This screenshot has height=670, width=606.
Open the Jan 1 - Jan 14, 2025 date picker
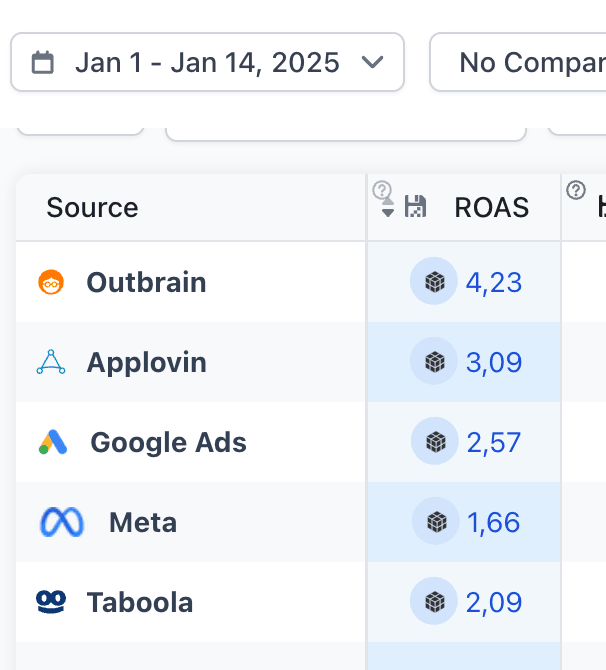[207, 62]
